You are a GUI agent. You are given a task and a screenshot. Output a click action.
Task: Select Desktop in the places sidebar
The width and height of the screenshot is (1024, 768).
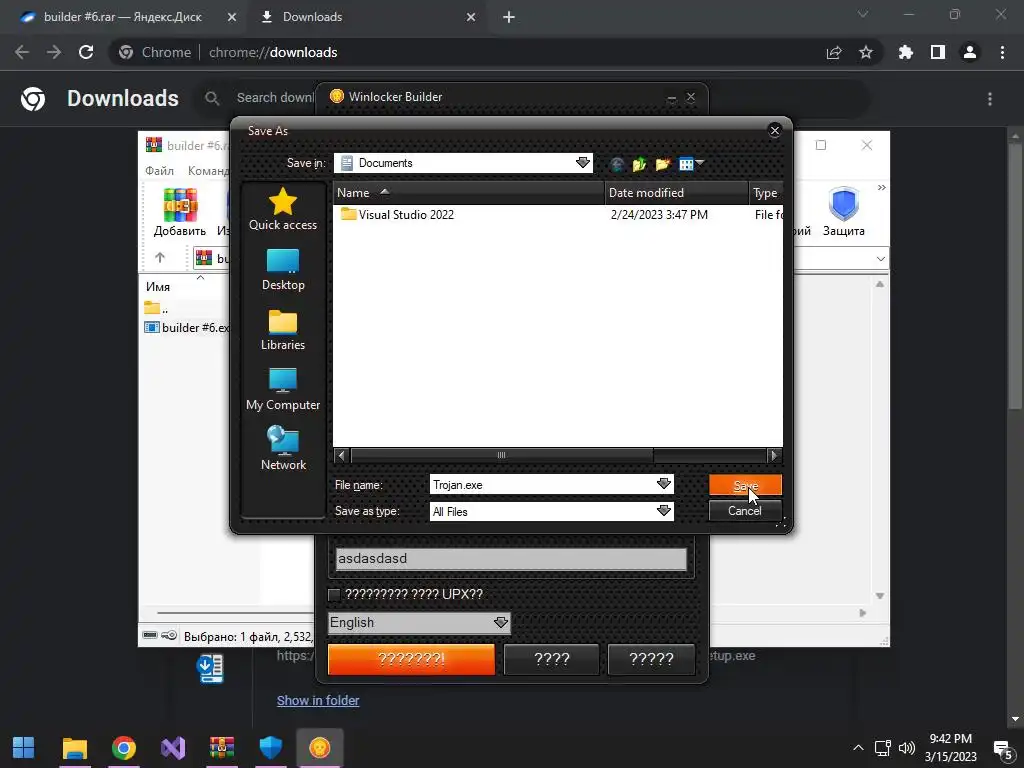coord(283,269)
